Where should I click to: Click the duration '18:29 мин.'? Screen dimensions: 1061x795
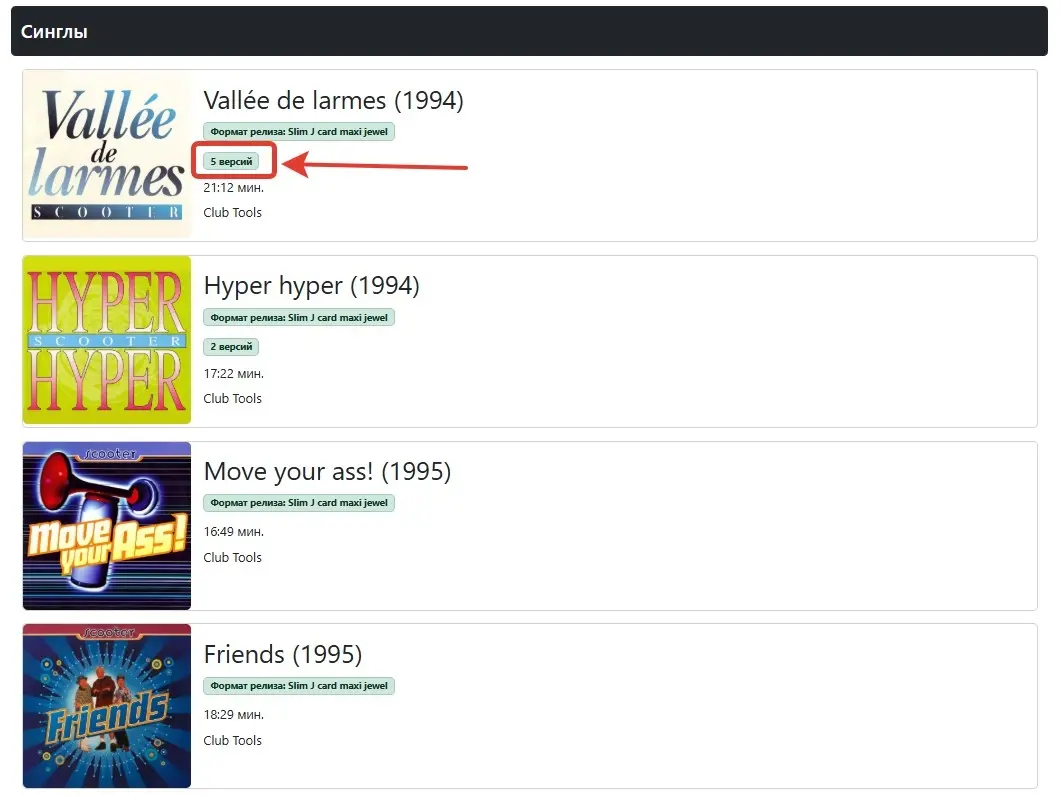233,714
